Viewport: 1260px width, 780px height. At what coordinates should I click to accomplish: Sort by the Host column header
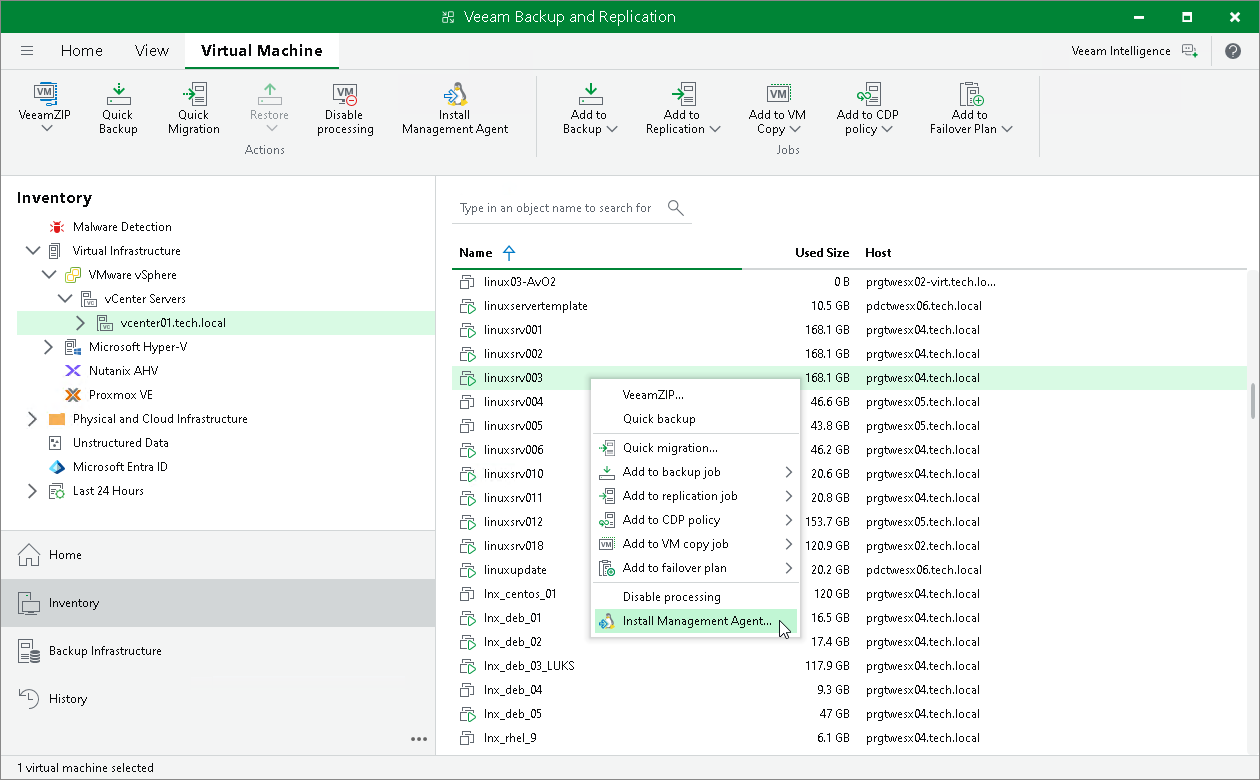[x=878, y=253]
